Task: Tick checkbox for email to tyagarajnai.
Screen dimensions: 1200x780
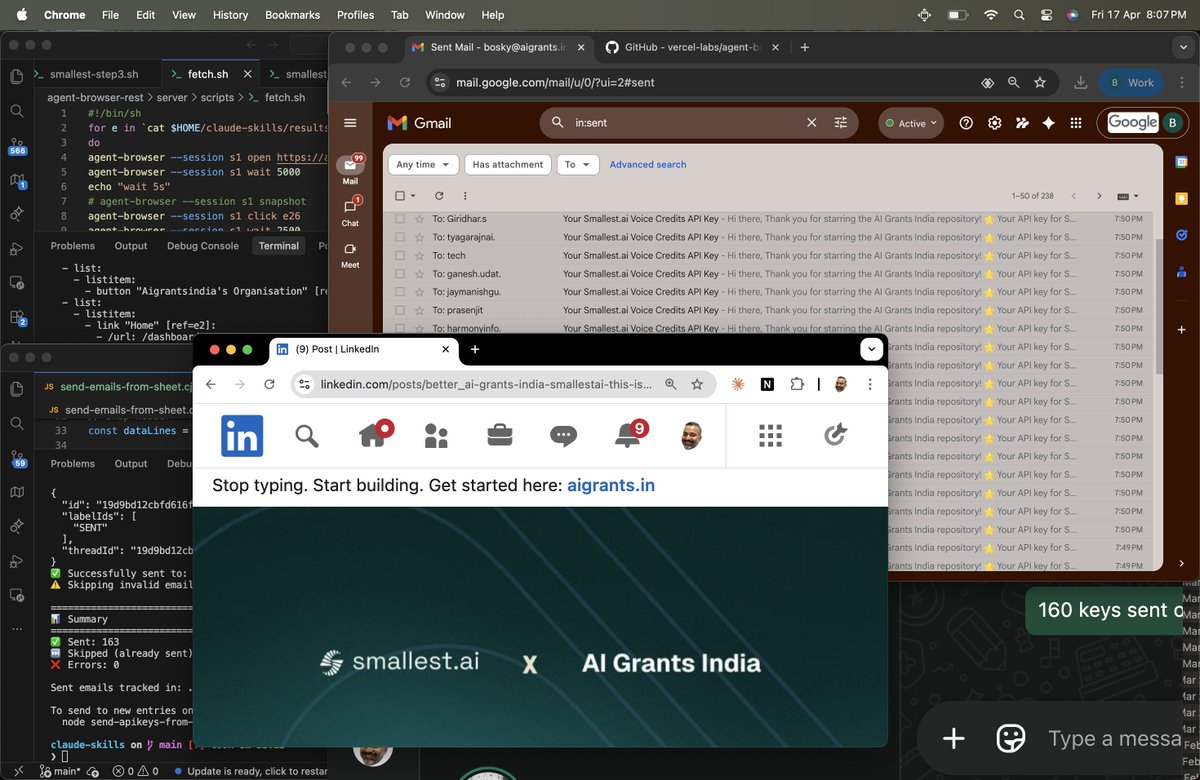Action: point(400,237)
